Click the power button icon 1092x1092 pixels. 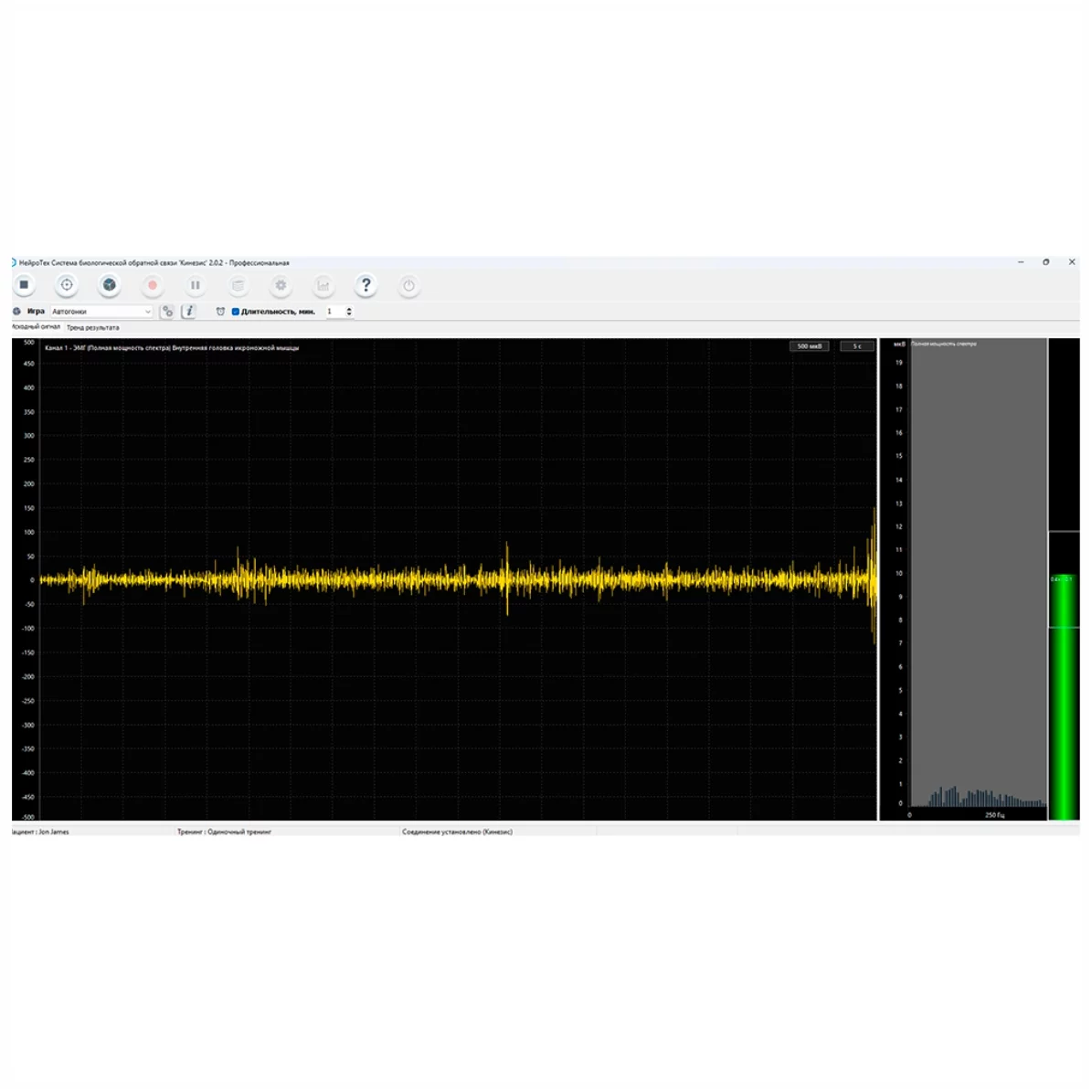tap(409, 285)
